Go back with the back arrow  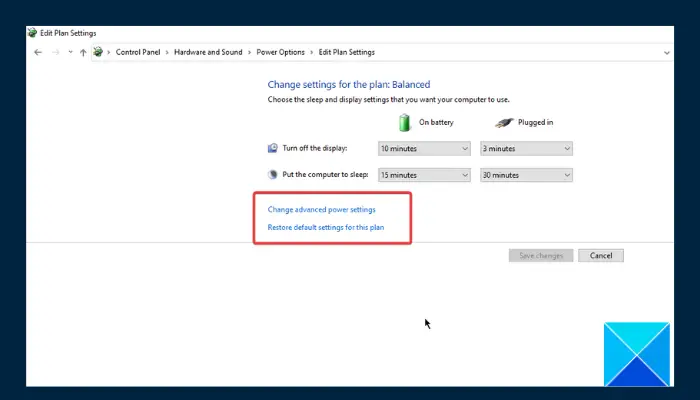click(38, 52)
